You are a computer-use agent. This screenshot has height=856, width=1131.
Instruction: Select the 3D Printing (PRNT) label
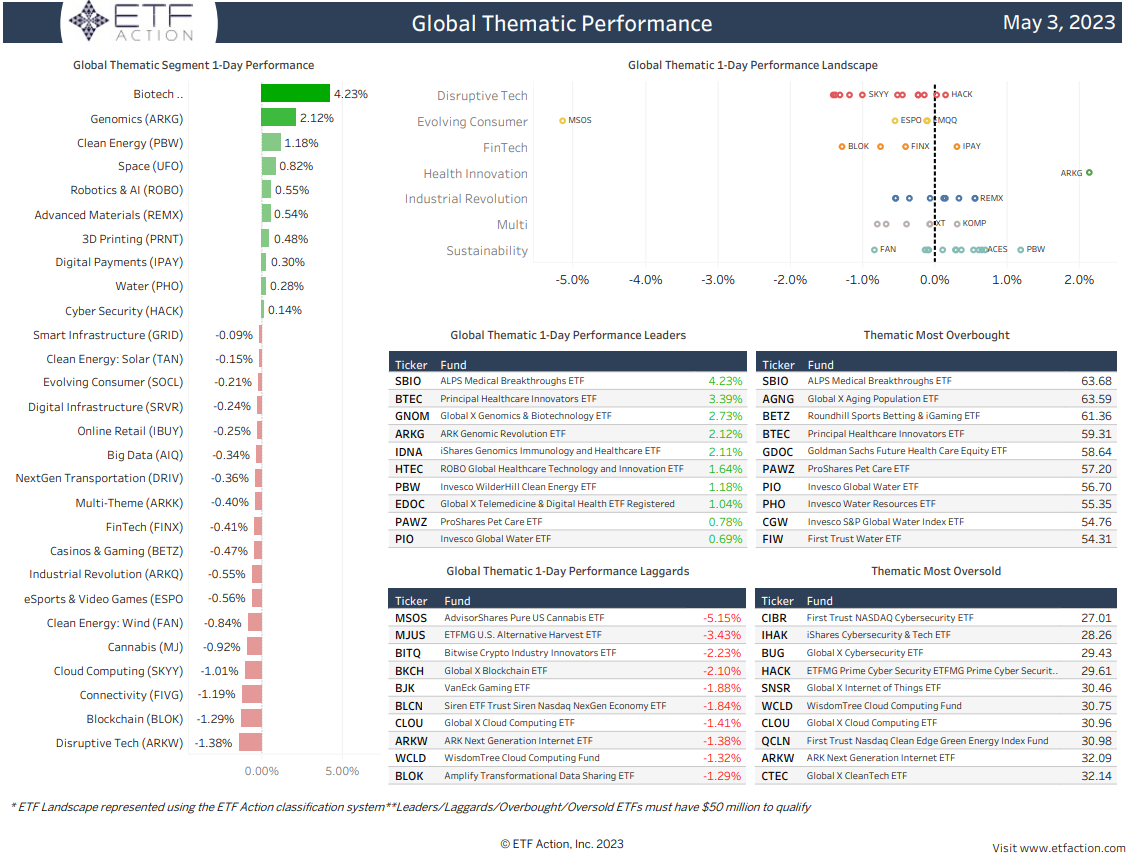[x=132, y=239]
